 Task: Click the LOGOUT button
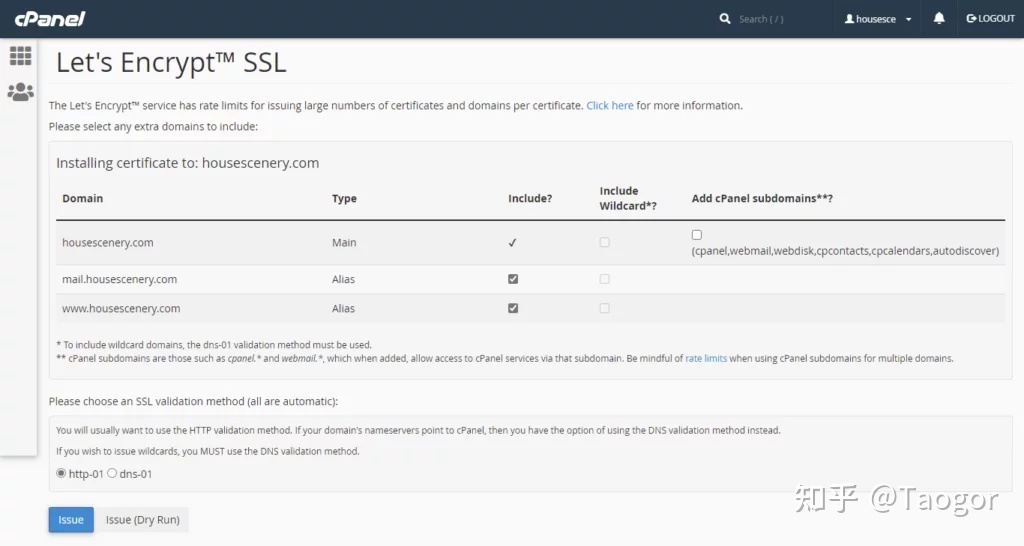990,18
